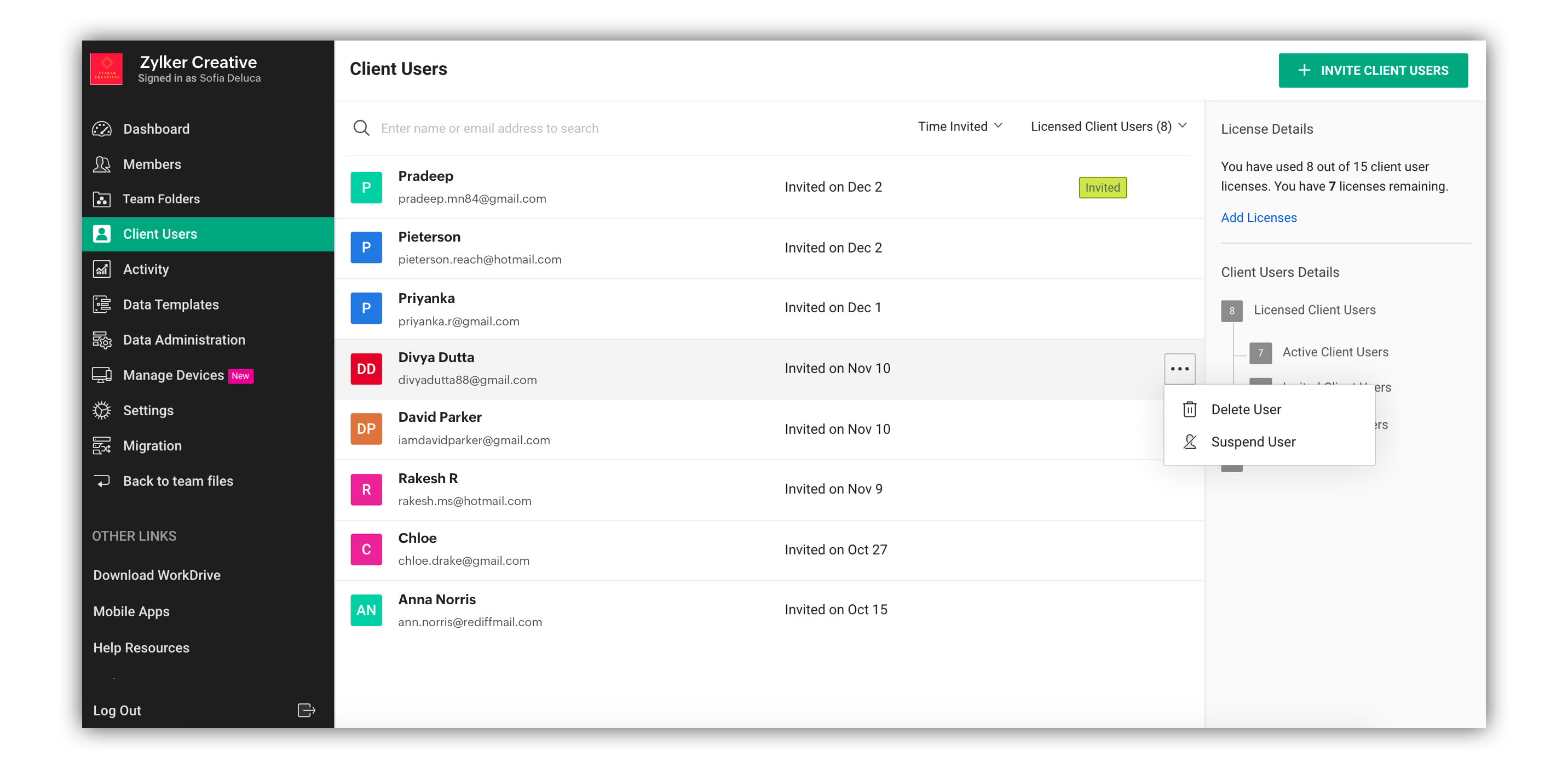Open Members section via its icon

click(x=102, y=164)
